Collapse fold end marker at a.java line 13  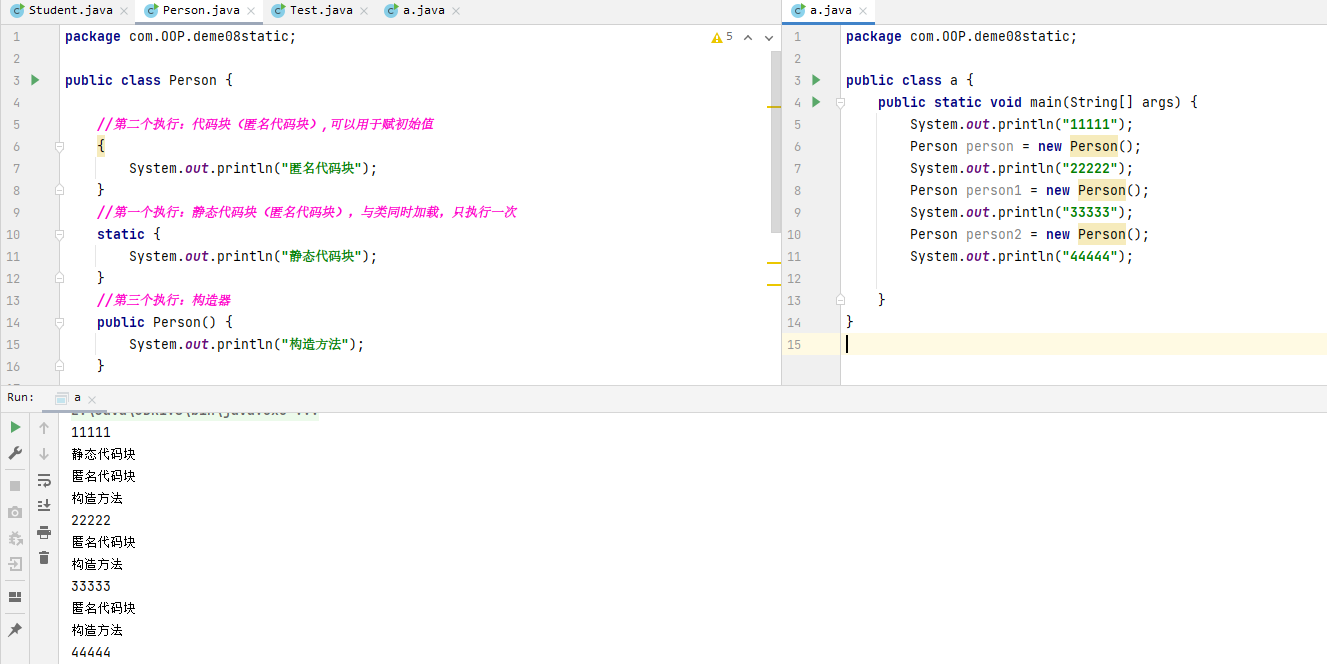click(840, 300)
